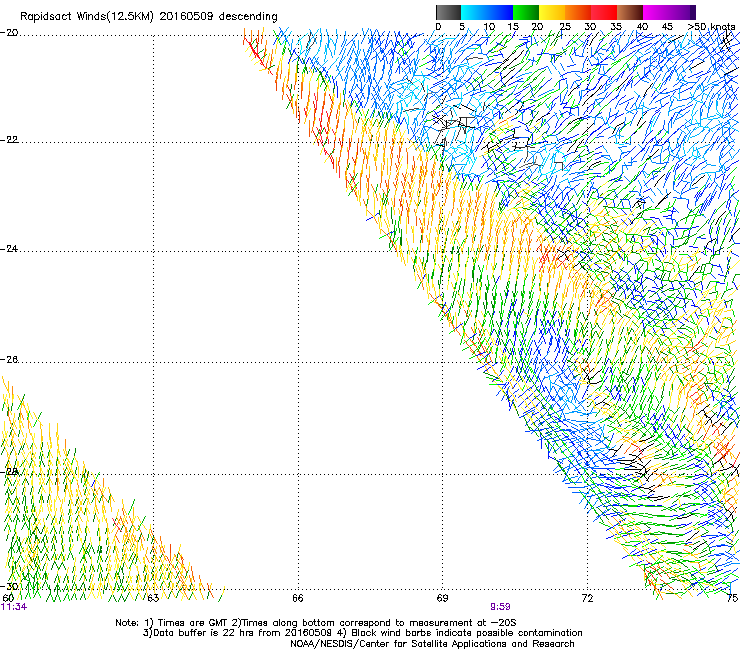Click the "69" longitude axis label

tap(442, 598)
